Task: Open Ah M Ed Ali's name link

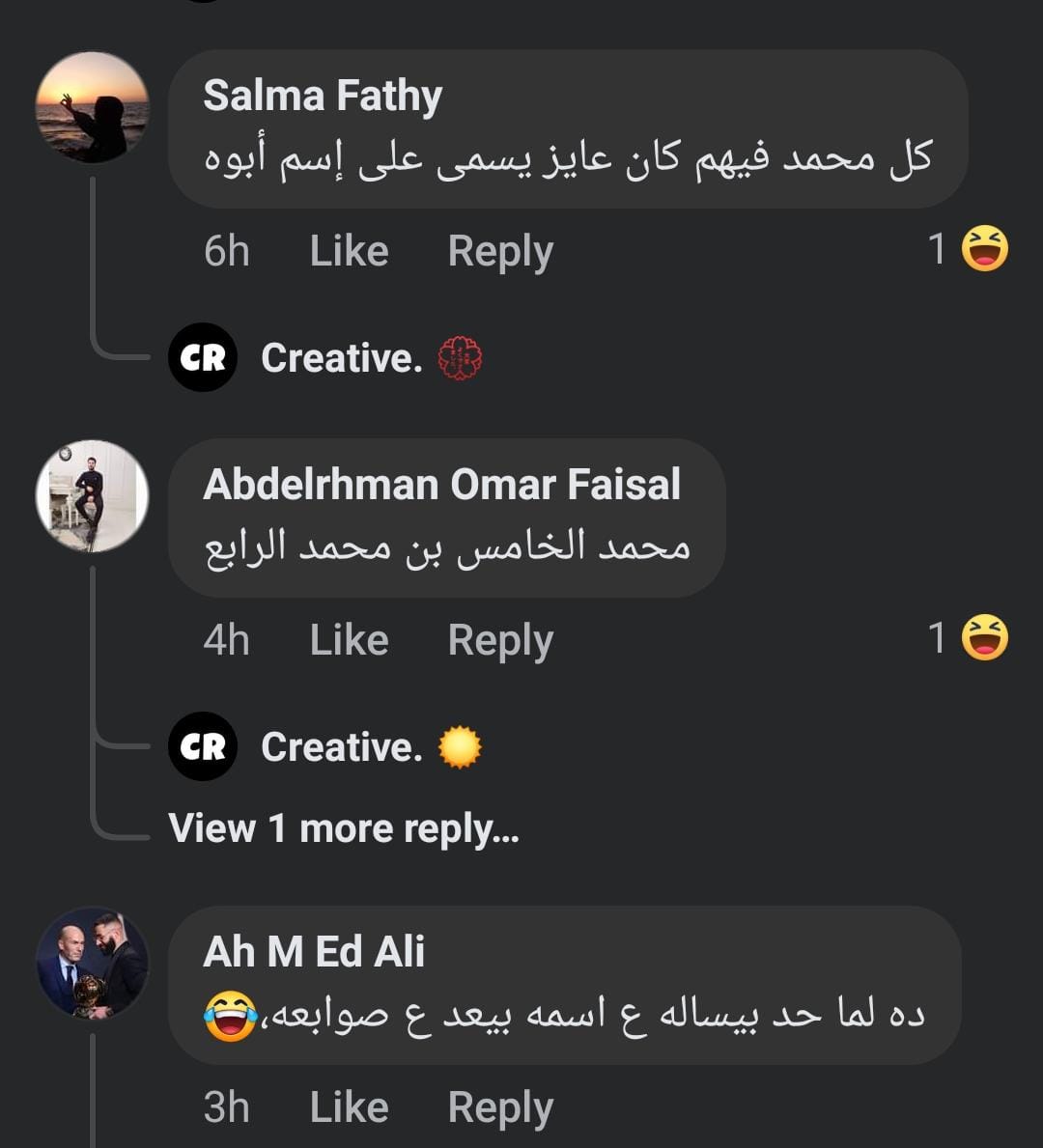Action: 314,951
